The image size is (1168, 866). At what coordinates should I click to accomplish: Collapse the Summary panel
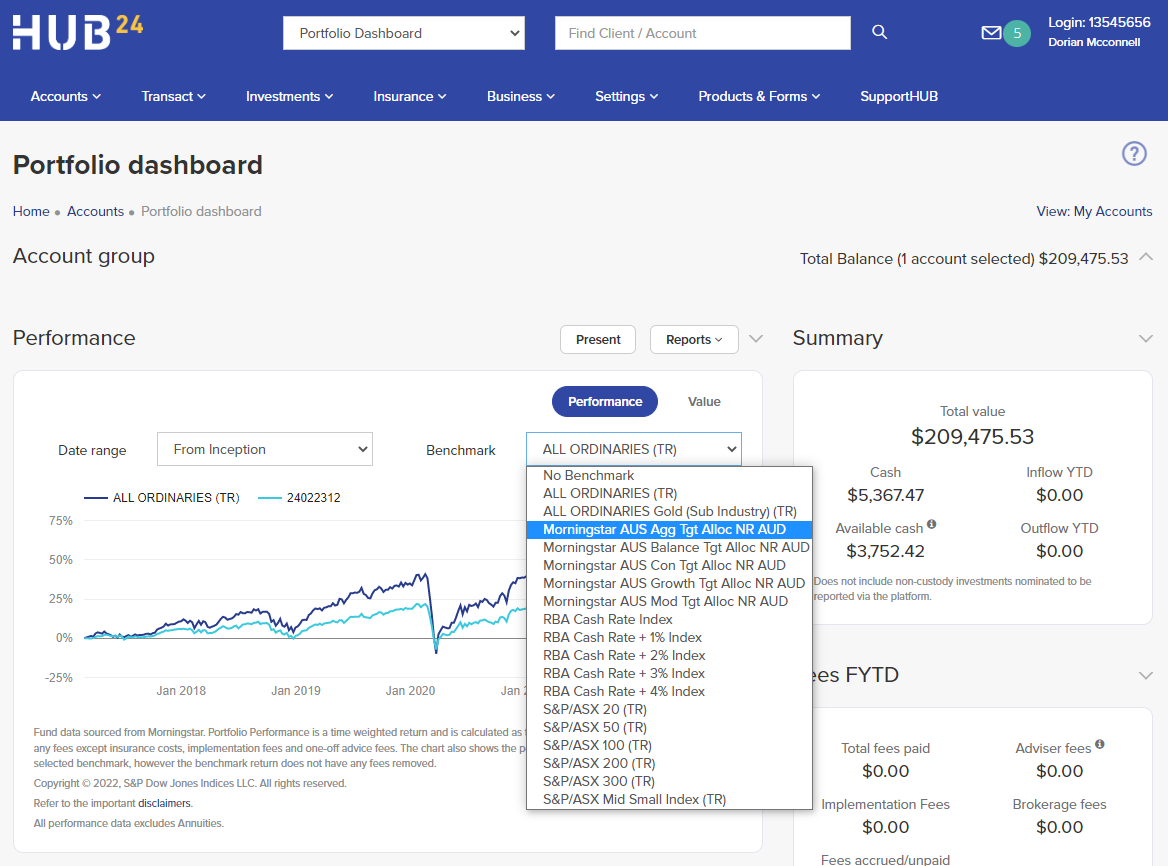pyautogui.click(x=1146, y=338)
